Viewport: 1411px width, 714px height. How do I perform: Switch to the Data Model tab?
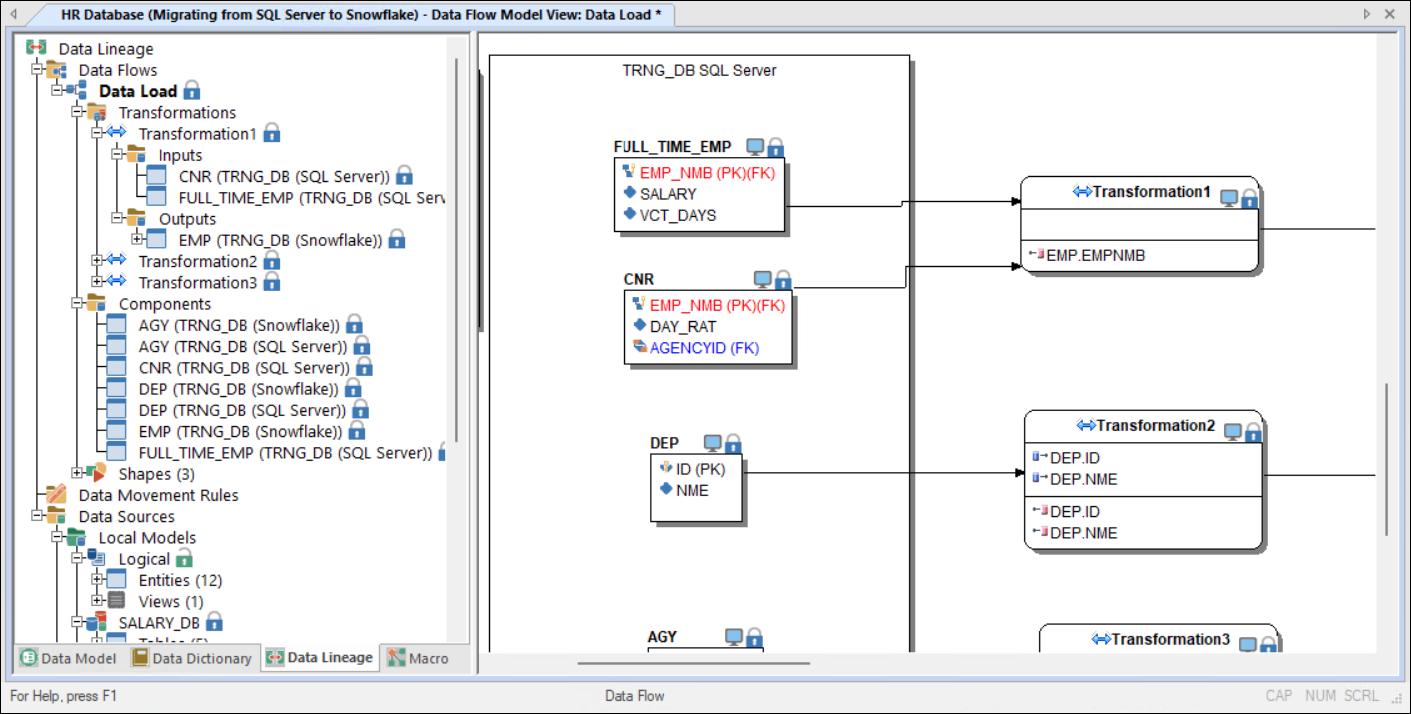pos(68,658)
